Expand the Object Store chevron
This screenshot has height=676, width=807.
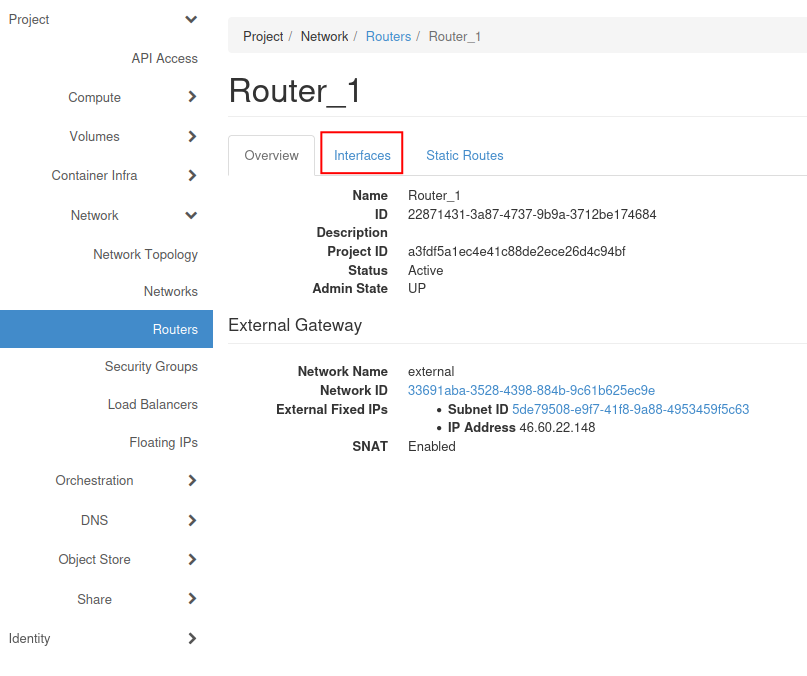pyautogui.click(x=192, y=560)
